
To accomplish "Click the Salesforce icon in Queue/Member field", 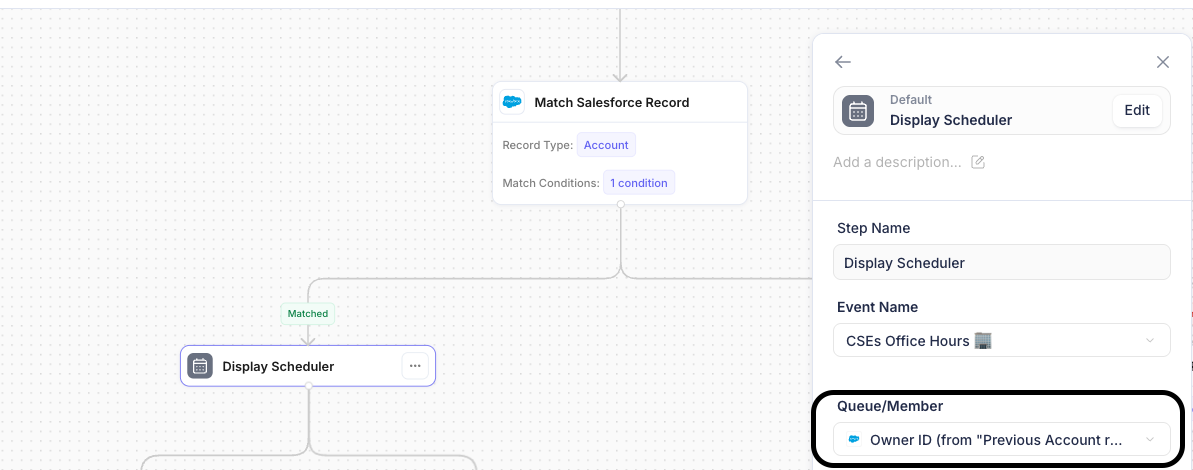I will click(854, 440).
